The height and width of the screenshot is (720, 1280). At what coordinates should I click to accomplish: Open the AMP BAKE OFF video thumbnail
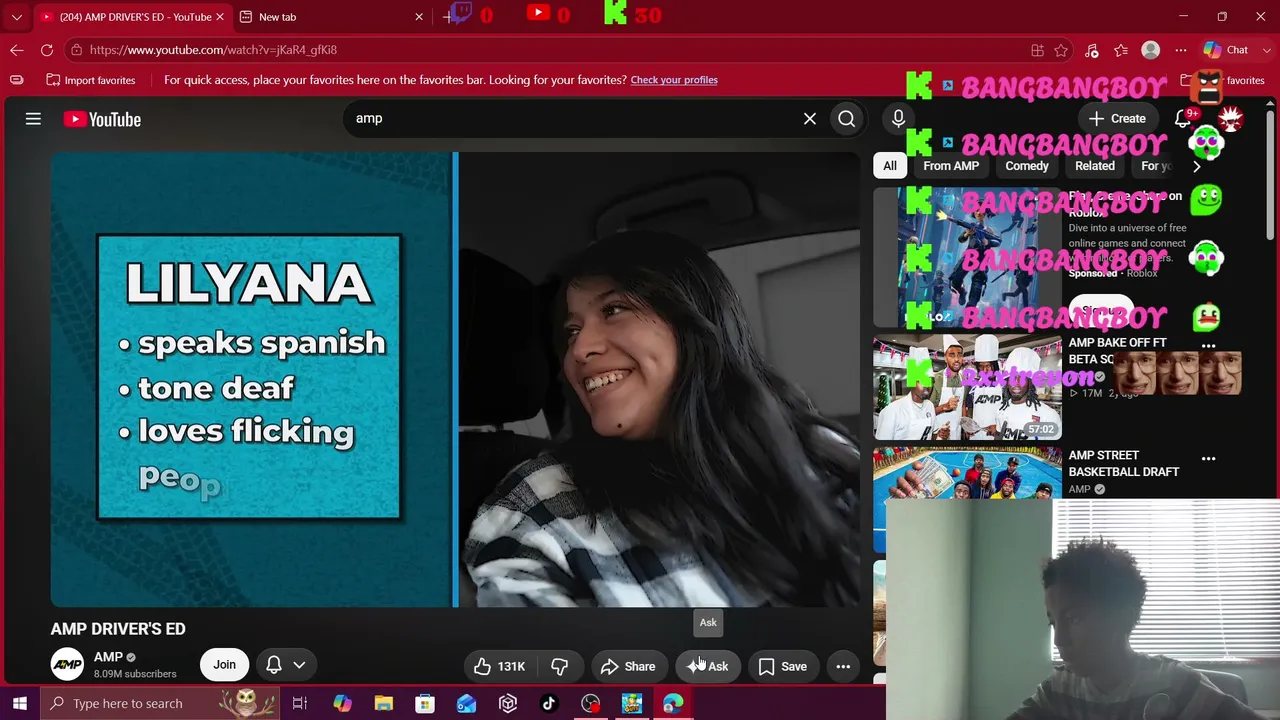point(967,388)
